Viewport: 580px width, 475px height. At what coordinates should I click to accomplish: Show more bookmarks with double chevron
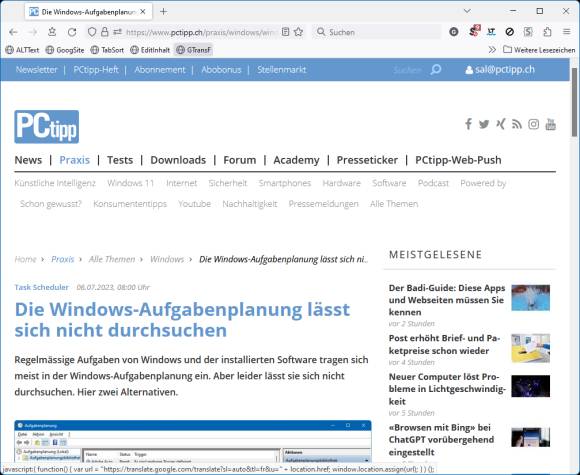pos(492,50)
